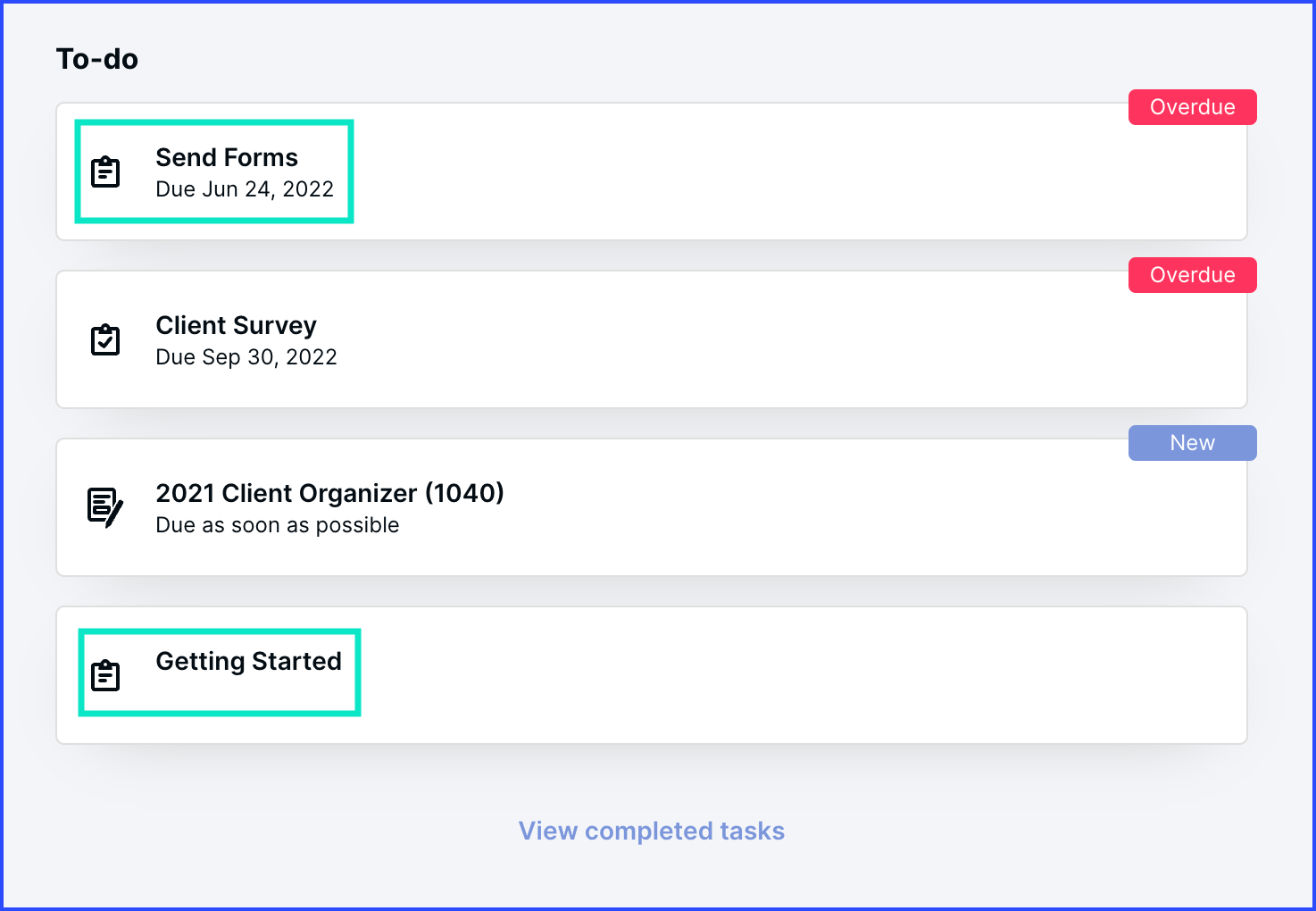
Task: Open the Send Forms task title
Action: (227, 157)
